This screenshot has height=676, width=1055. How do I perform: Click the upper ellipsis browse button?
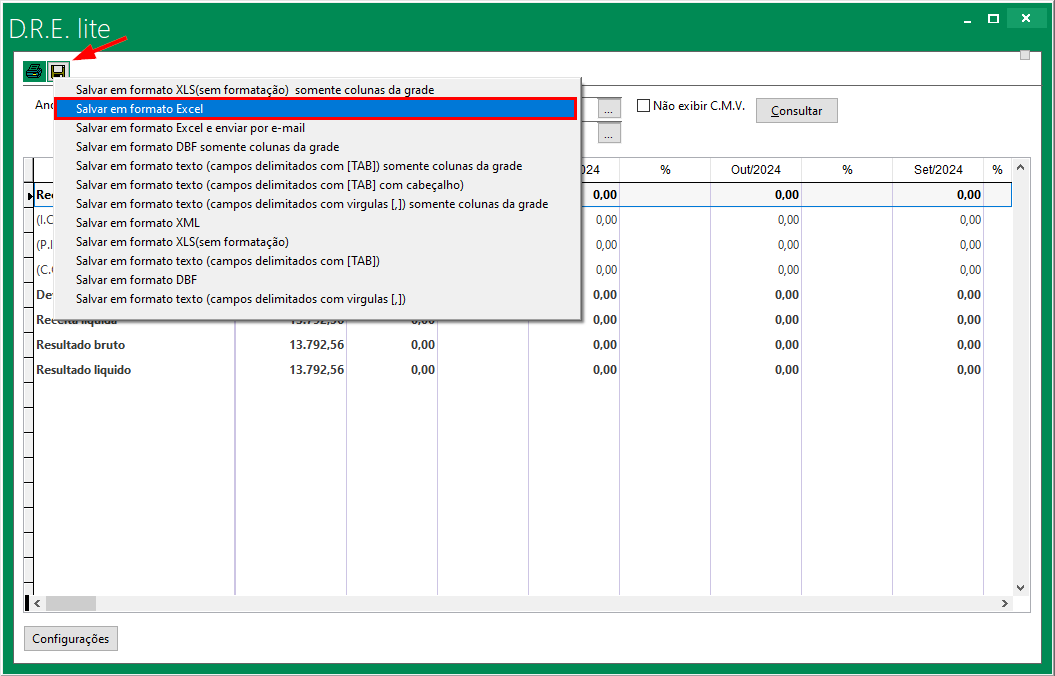coord(610,108)
